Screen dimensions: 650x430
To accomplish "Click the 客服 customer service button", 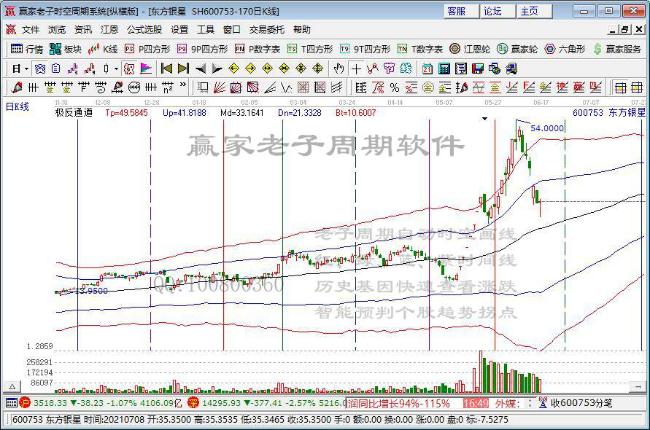I will (461, 11).
